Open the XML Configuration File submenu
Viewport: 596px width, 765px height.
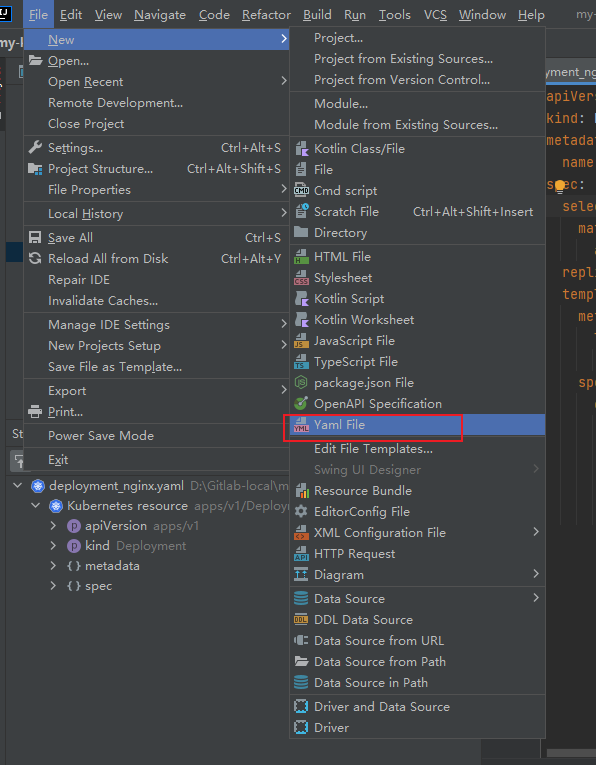click(x=417, y=533)
